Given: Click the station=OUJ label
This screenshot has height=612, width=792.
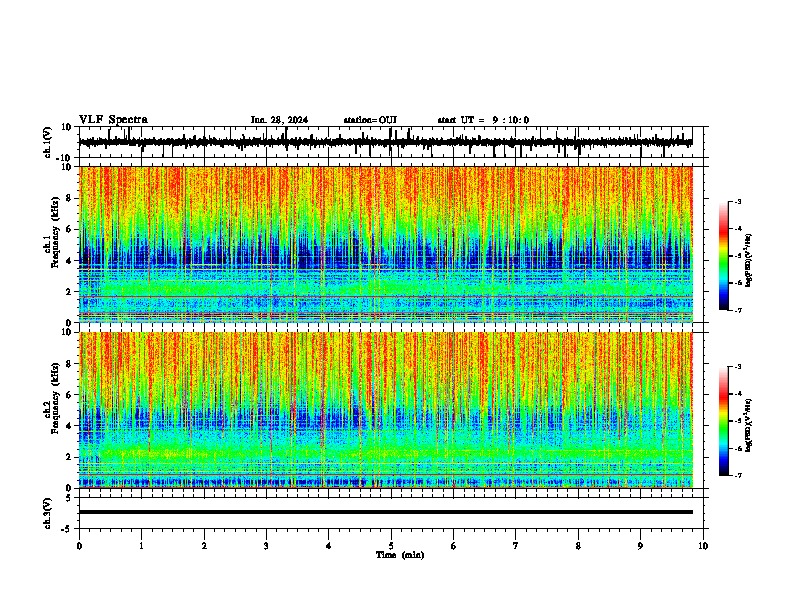Looking at the screenshot, I should click(370, 120).
